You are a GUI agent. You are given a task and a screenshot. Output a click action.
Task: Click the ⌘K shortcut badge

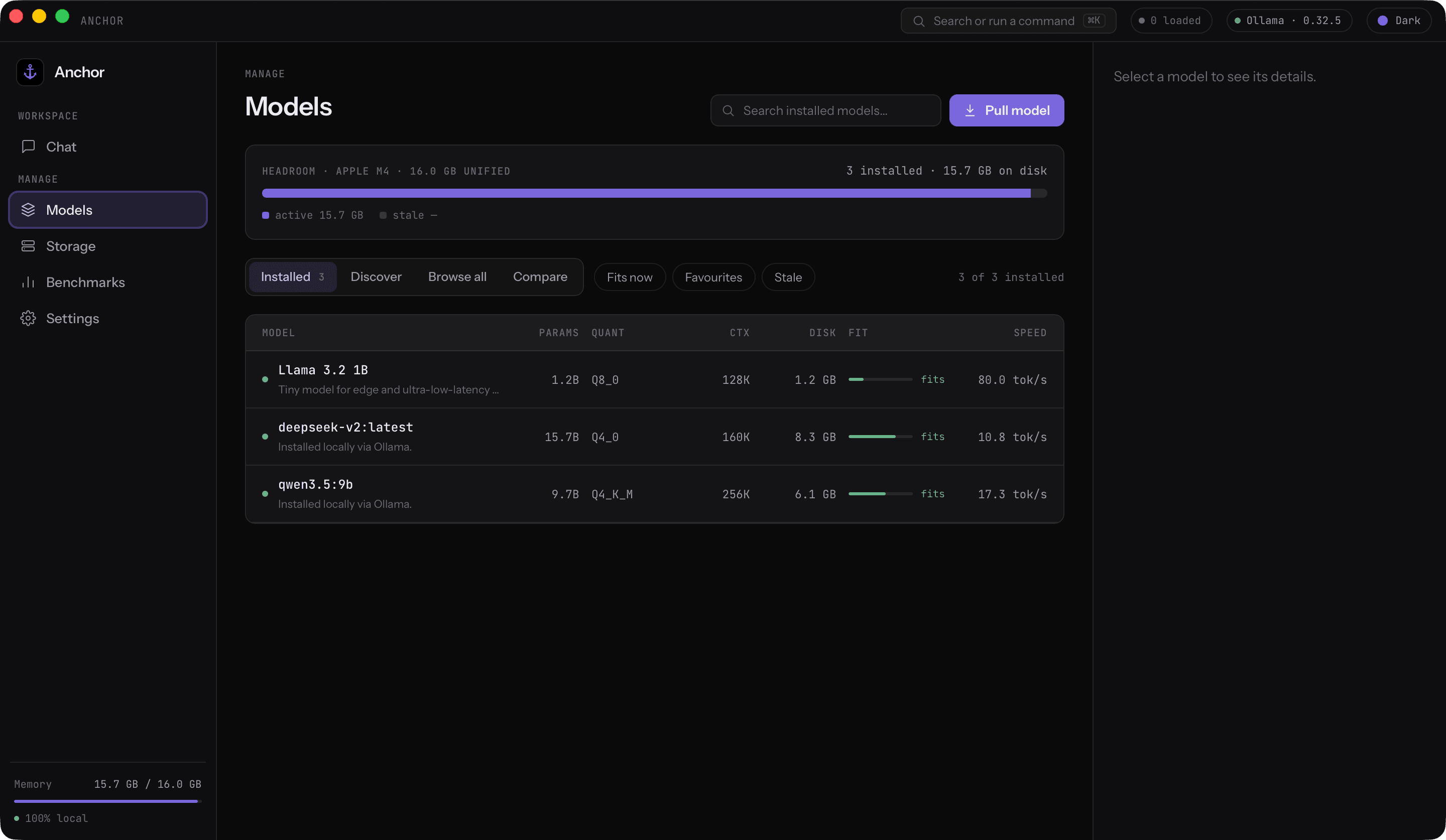pos(1094,21)
